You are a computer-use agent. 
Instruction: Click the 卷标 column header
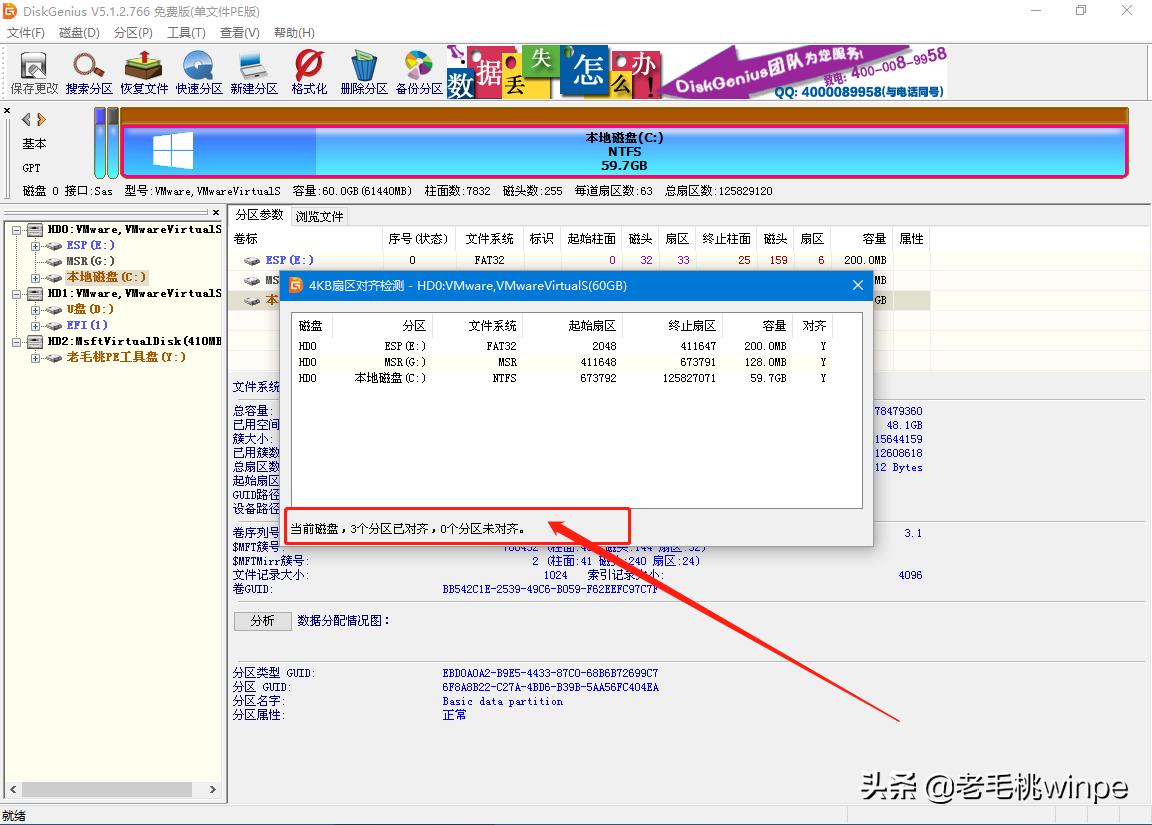tap(307, 239)
